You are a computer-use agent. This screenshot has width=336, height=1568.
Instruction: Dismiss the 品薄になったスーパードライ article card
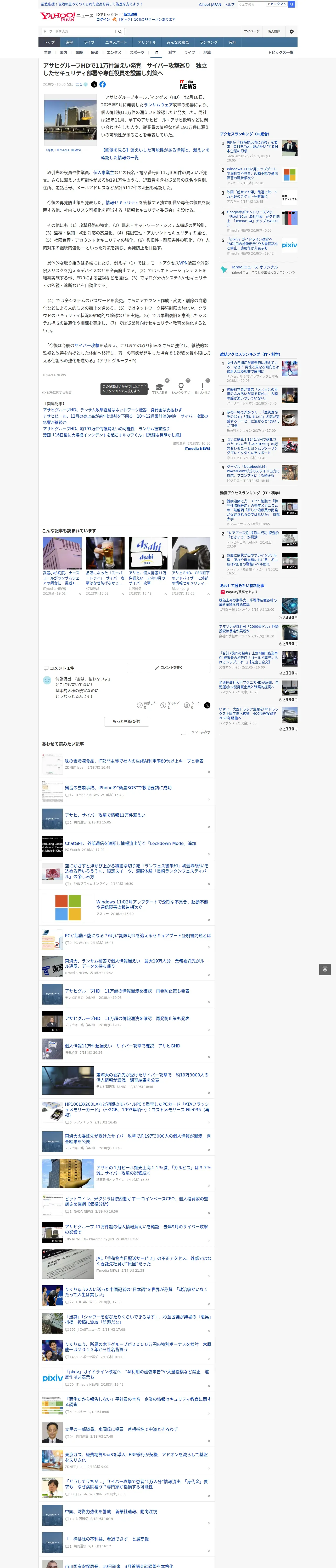pyautogui.click(x=122, y=593)
